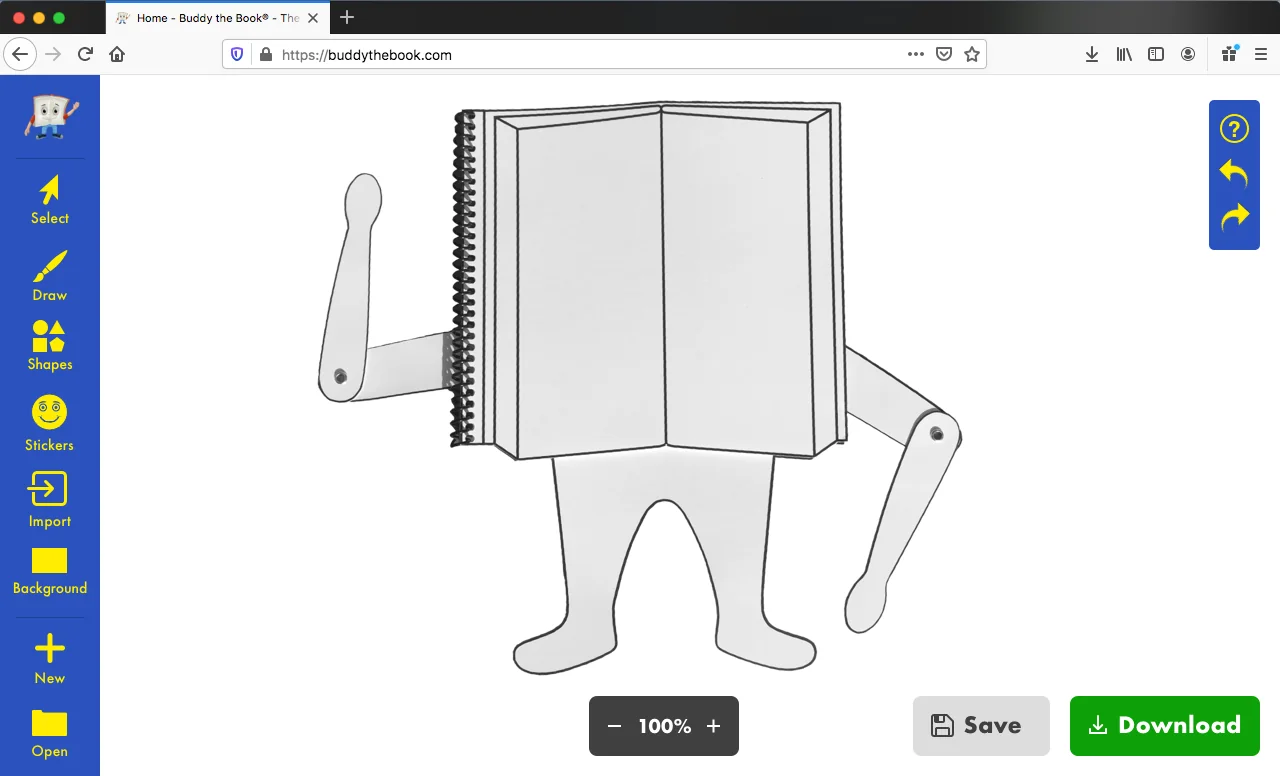The image size is (1280, 776).
Task: View tracking protection shield info
Action: (237, 55)
